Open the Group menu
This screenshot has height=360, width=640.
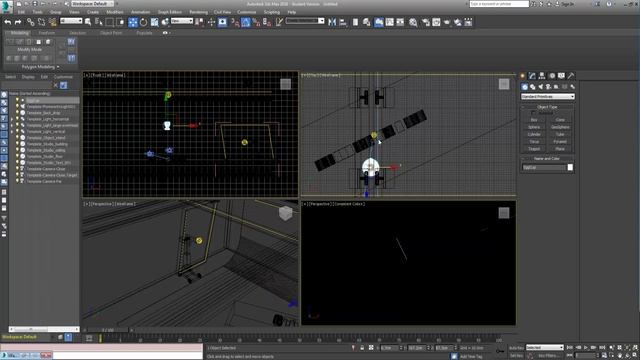[56, 12]
